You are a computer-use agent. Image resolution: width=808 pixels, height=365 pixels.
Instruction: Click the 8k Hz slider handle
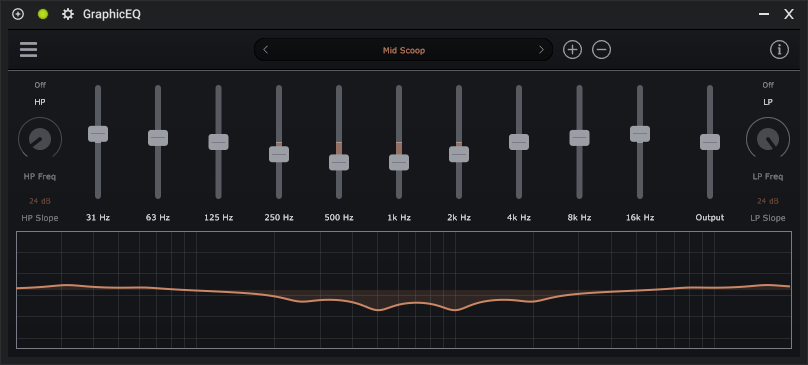pos(579,138)
